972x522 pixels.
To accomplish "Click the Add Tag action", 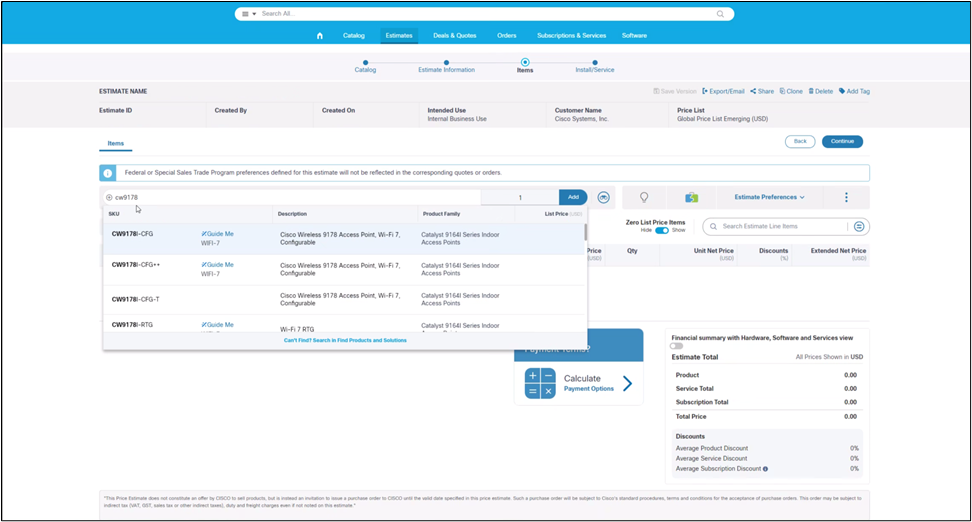I will click(854, 91).
